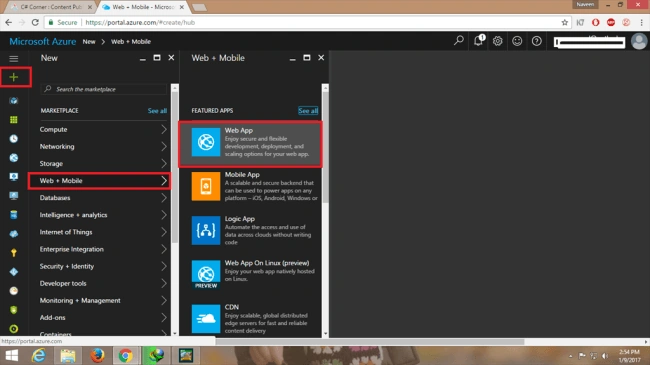This screenshot has width=650, height=365.
Task: Open the globe App Services sidebar icon
Action: [x=14, y=158]
